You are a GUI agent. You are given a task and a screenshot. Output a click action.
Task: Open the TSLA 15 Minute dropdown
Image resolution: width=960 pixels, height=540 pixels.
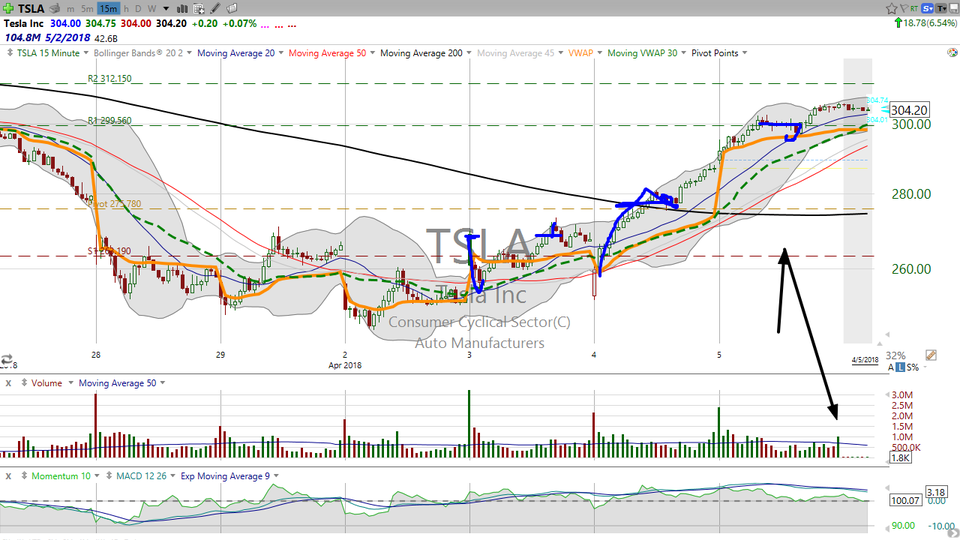click(86, 53)
